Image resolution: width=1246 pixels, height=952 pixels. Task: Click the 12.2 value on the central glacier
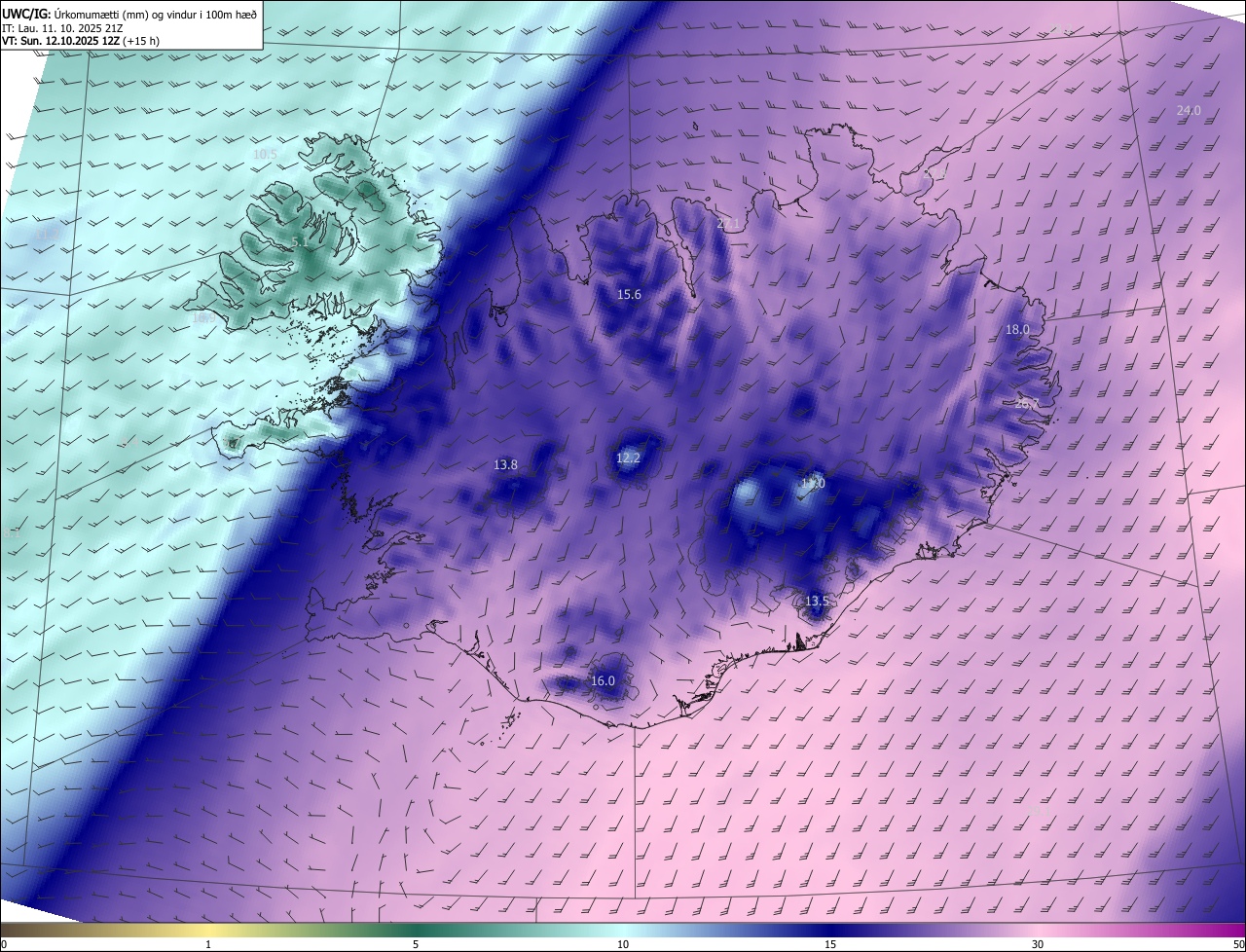click(x=628, y=458)
